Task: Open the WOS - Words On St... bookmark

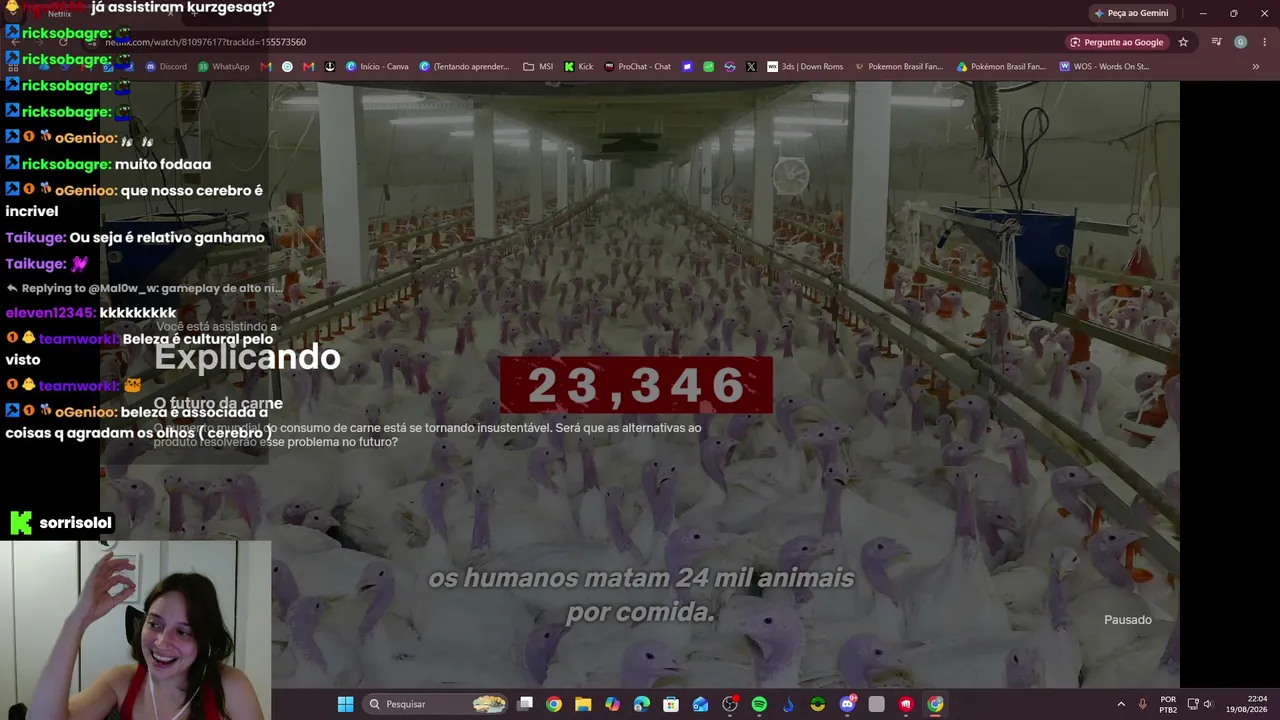Action: (x=1104, y=67)
